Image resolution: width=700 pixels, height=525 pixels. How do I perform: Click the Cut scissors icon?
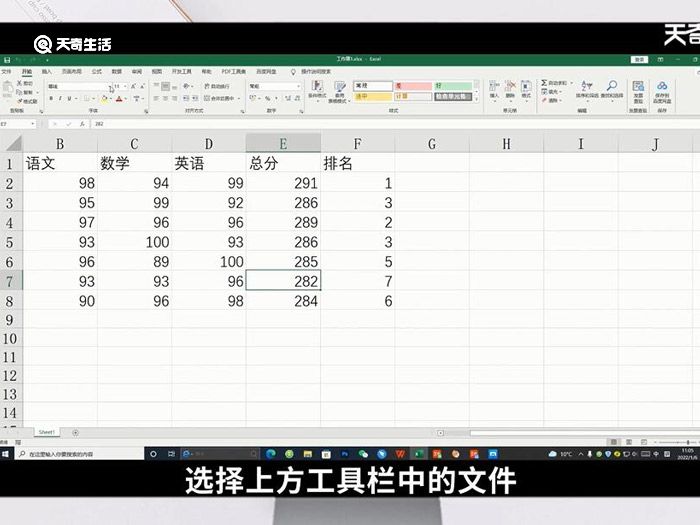click(20, 83)
